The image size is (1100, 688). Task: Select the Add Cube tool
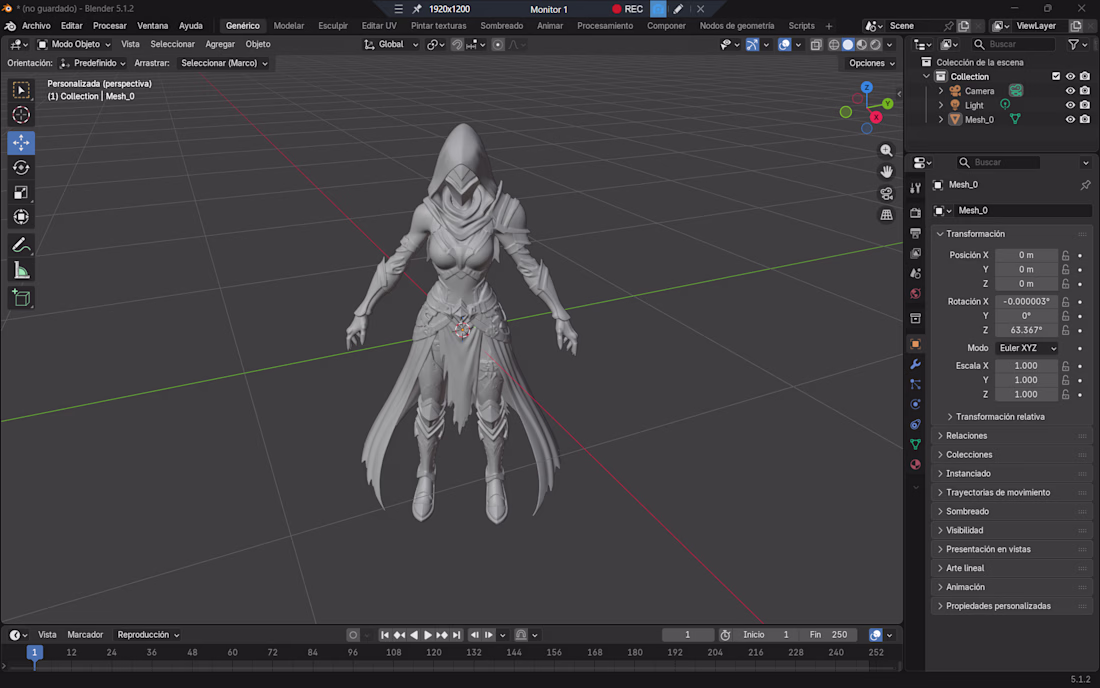click(x=21, y=298)
